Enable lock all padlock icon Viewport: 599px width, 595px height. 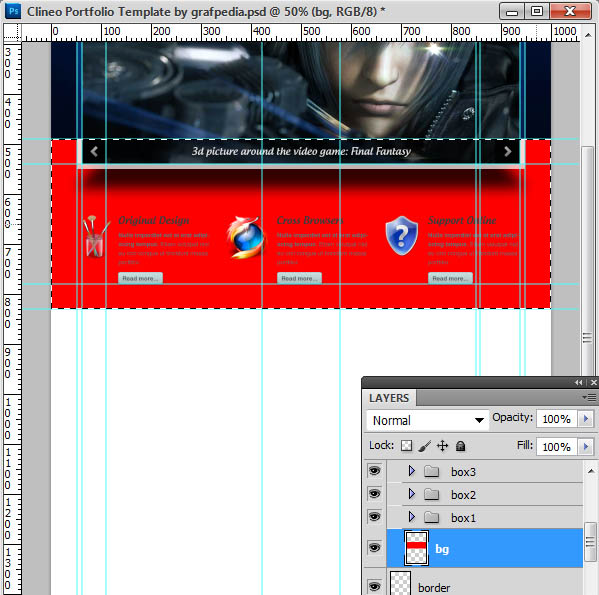tap(461, 446)
